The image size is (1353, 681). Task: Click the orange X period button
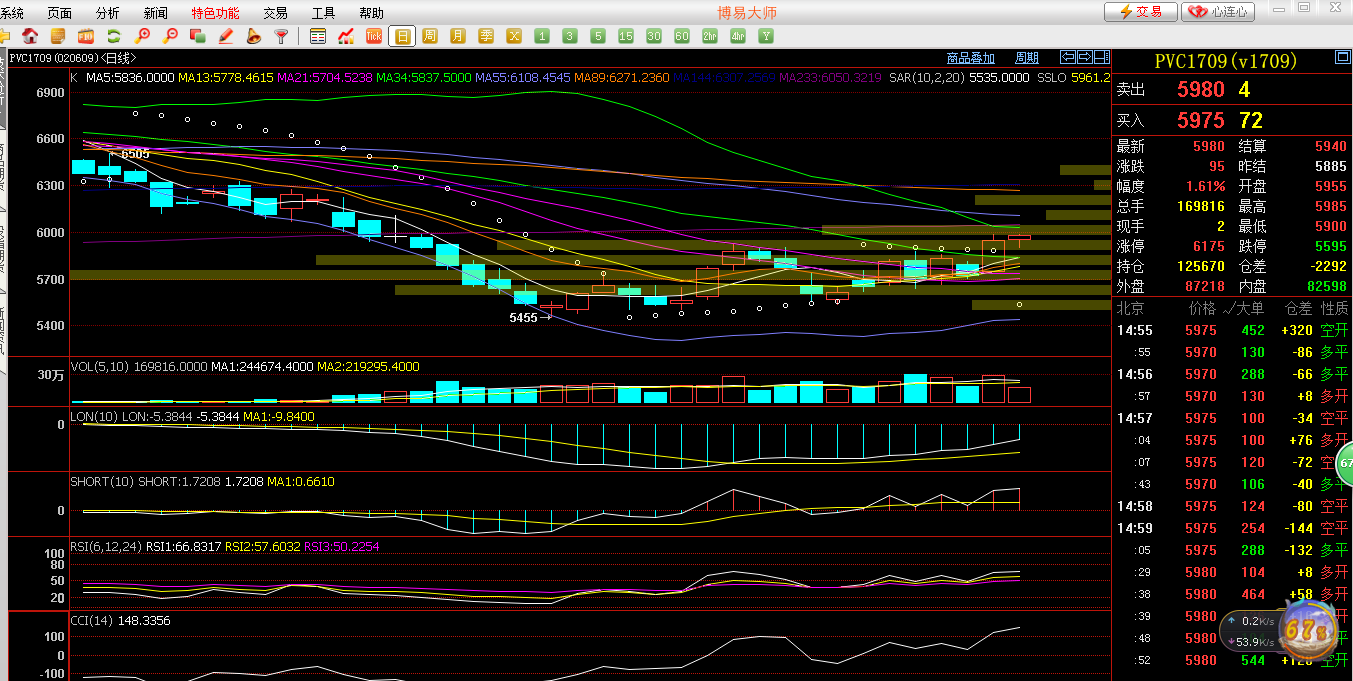tap(514, 36)
